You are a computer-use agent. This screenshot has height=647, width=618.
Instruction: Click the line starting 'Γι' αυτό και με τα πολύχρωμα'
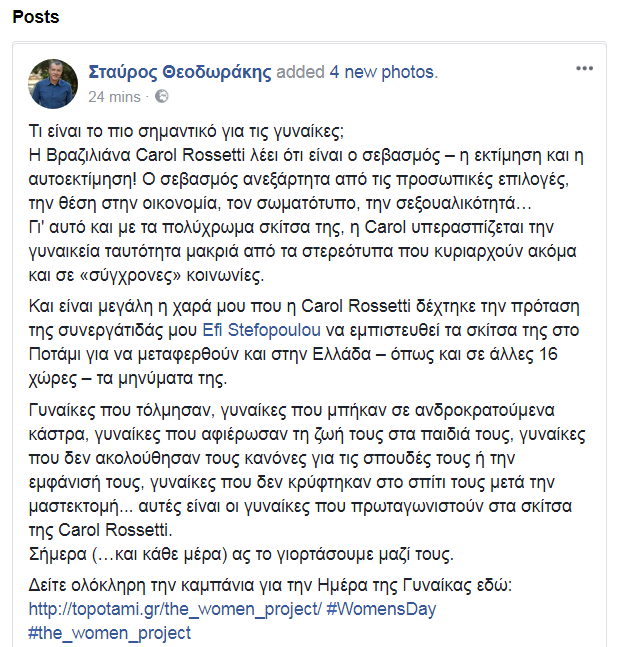point(291,227)
